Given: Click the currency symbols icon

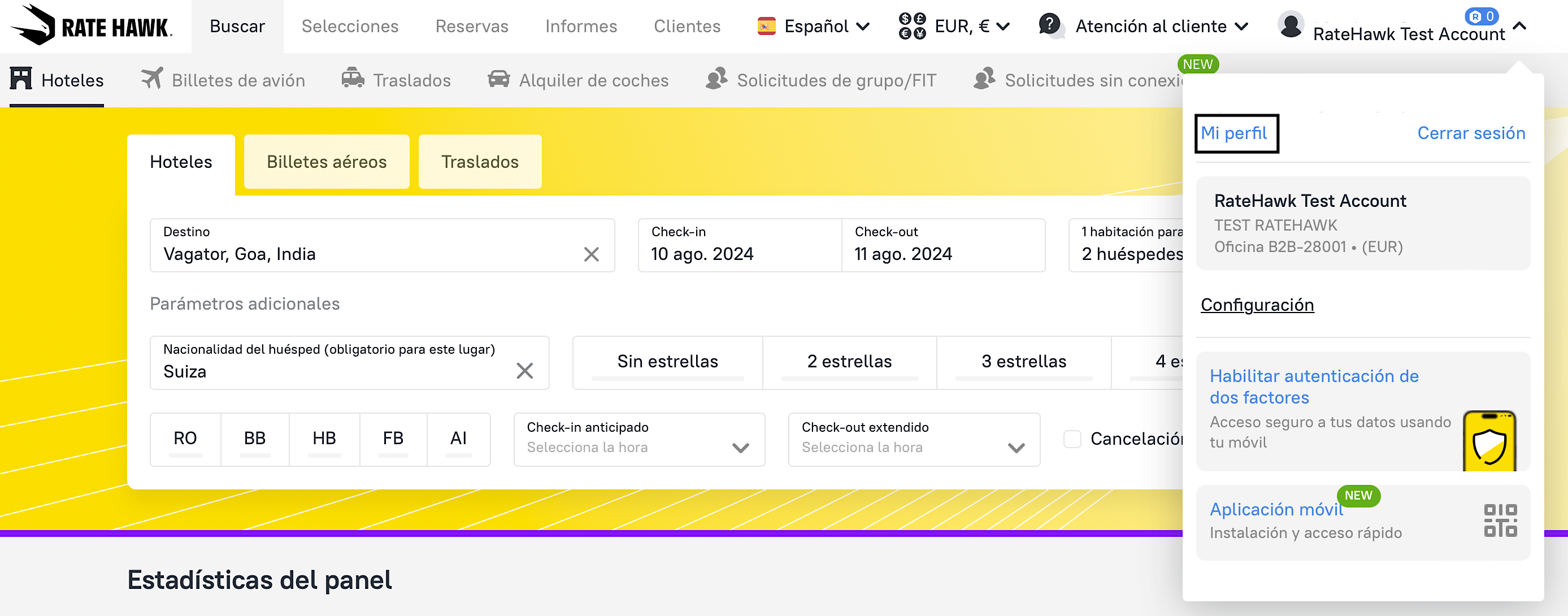Looking at the screenshot, I should coord(912,26).
